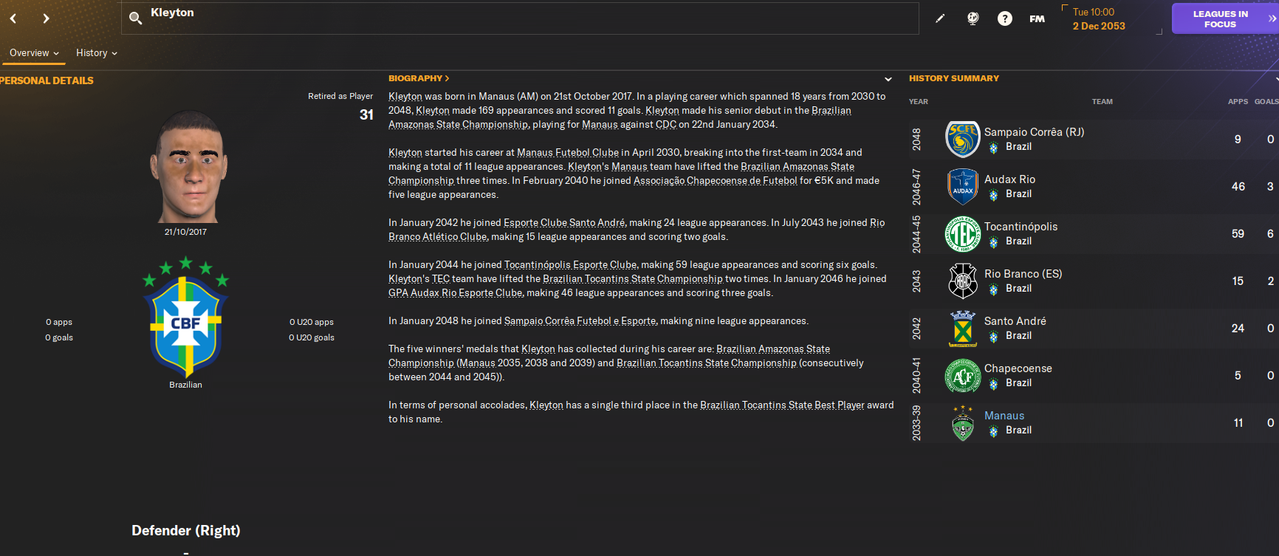This screenshot has height=556, width=1279.
Task: Click the Tocantinópolis club badge
Action: pyautogui.click(x=963, y=233)
